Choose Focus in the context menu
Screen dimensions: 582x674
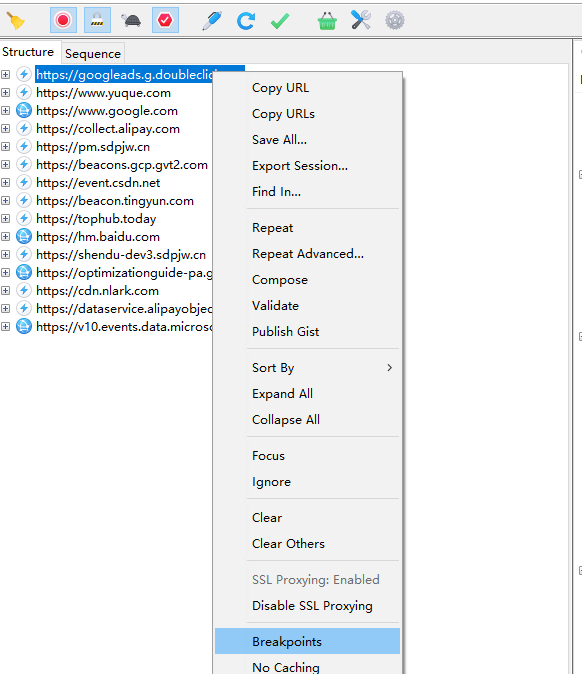(x=307, y=456)
